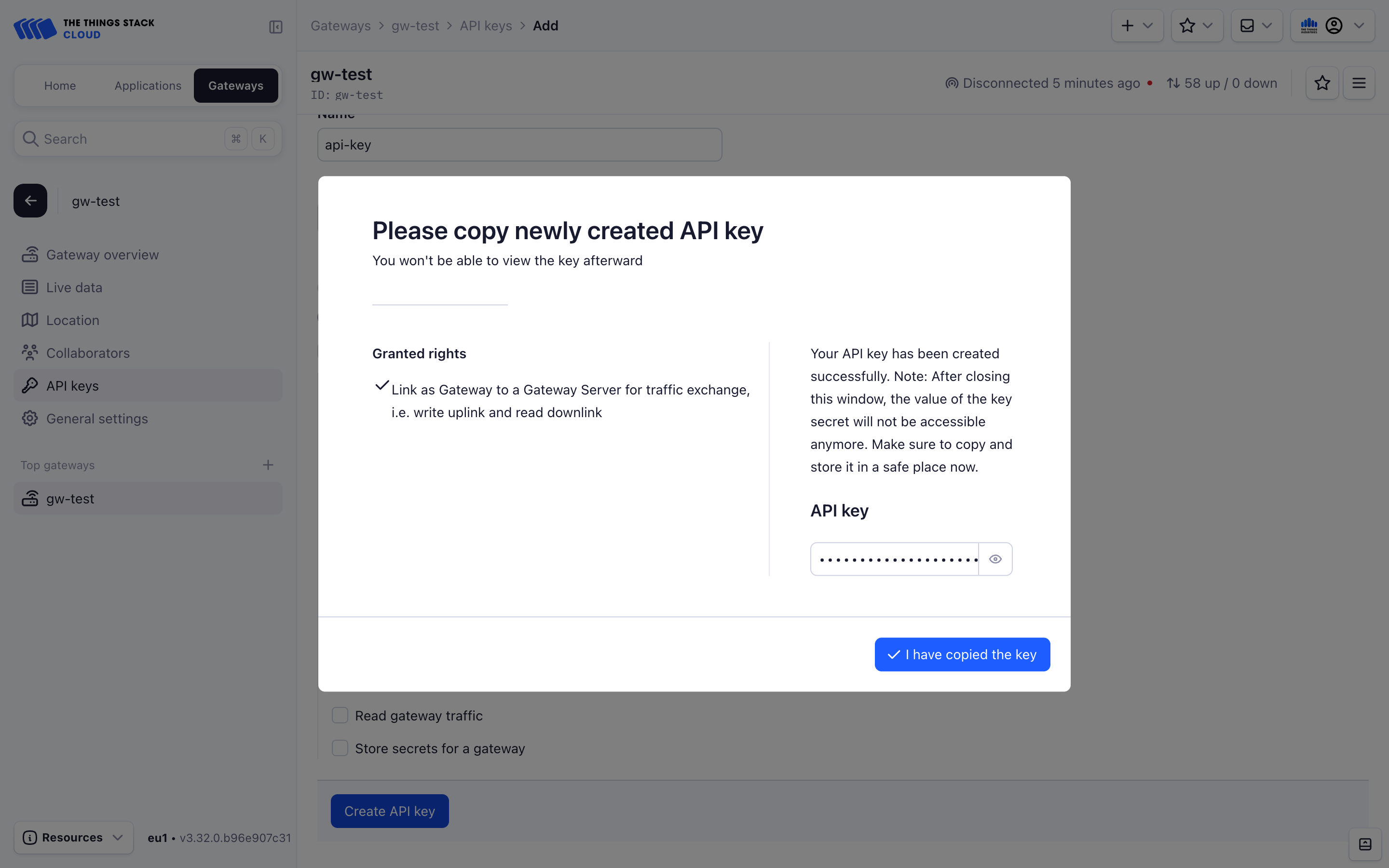View Collaborators of the gateway
The width and height of the screenshot is (1389, 868).
coord(88,353)
